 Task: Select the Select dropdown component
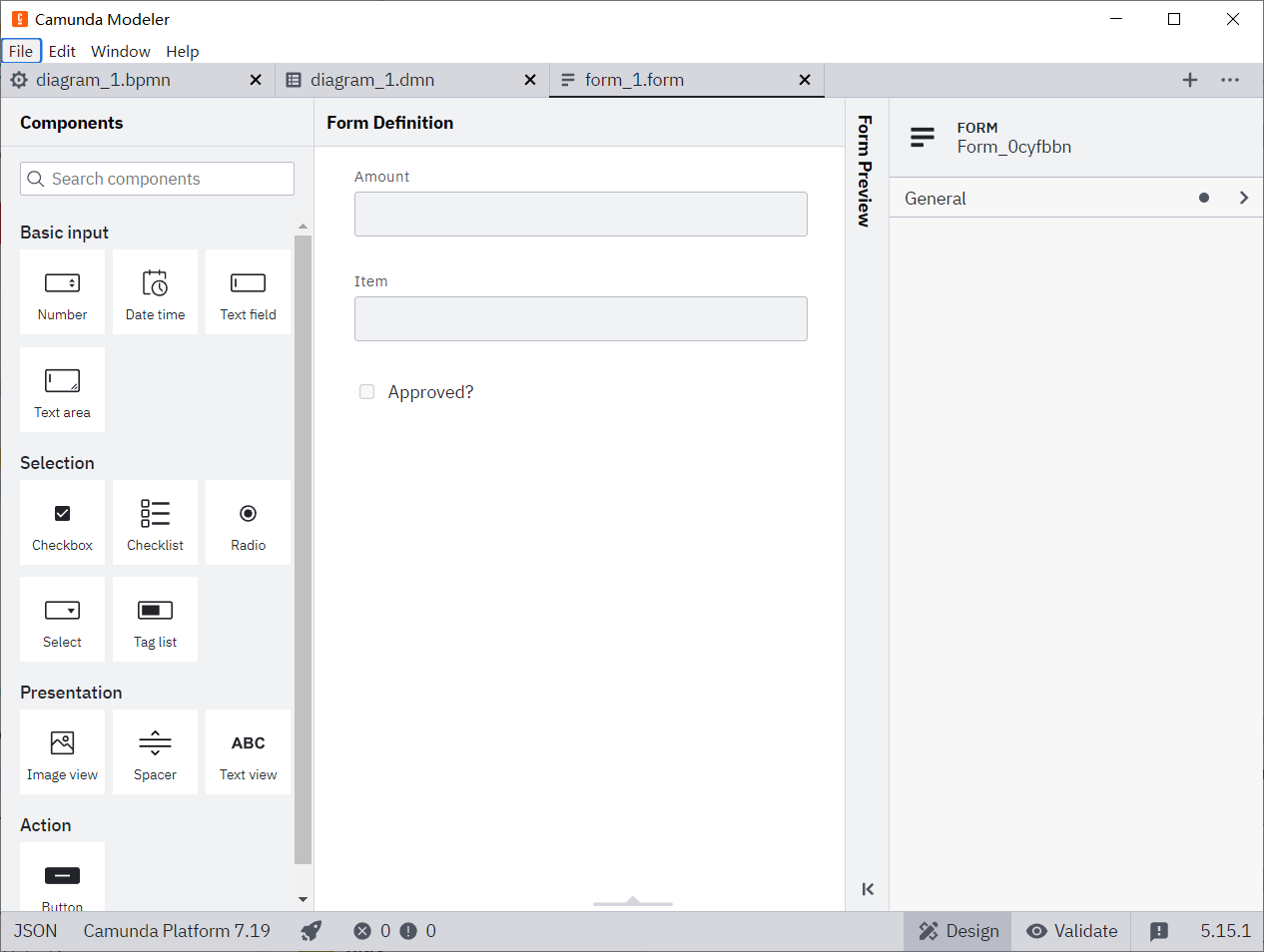(62, 619)
